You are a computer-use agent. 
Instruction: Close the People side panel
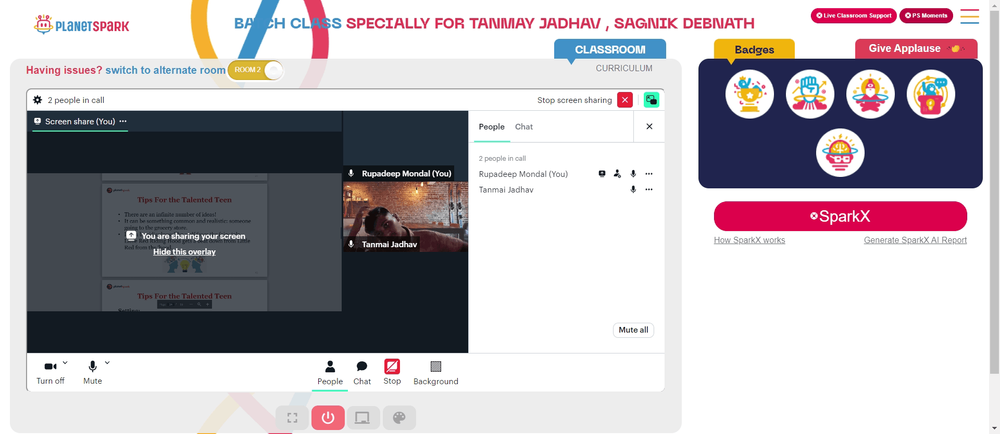[x=649, y=126]
